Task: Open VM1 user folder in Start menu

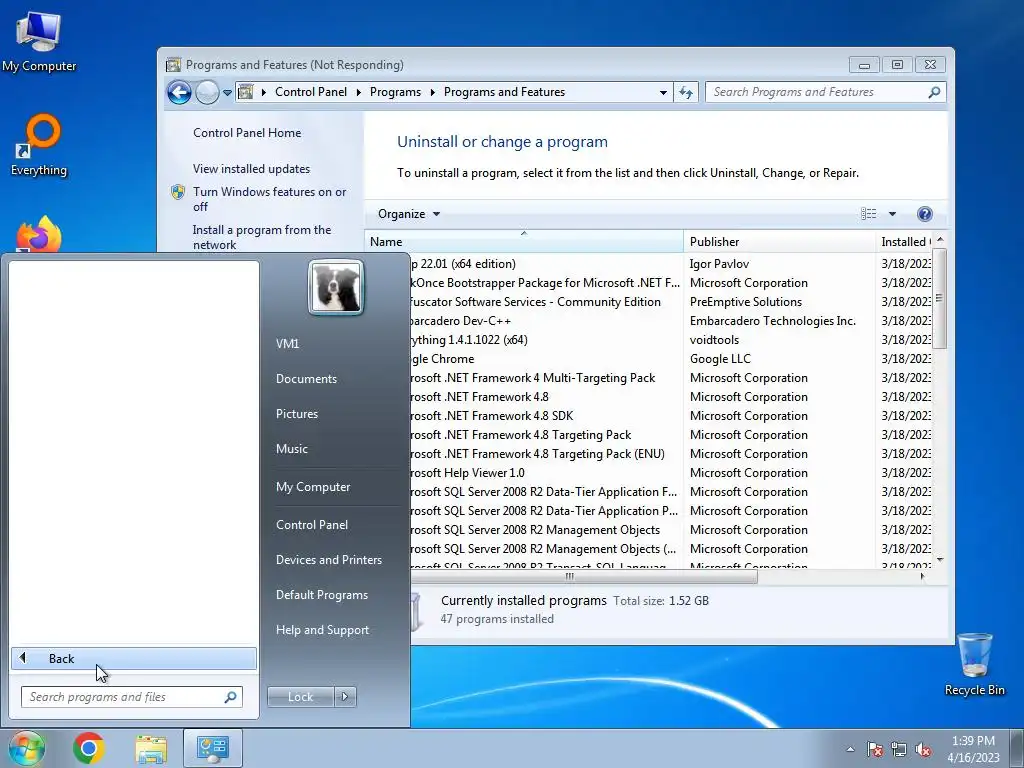Action: [287, 344]
